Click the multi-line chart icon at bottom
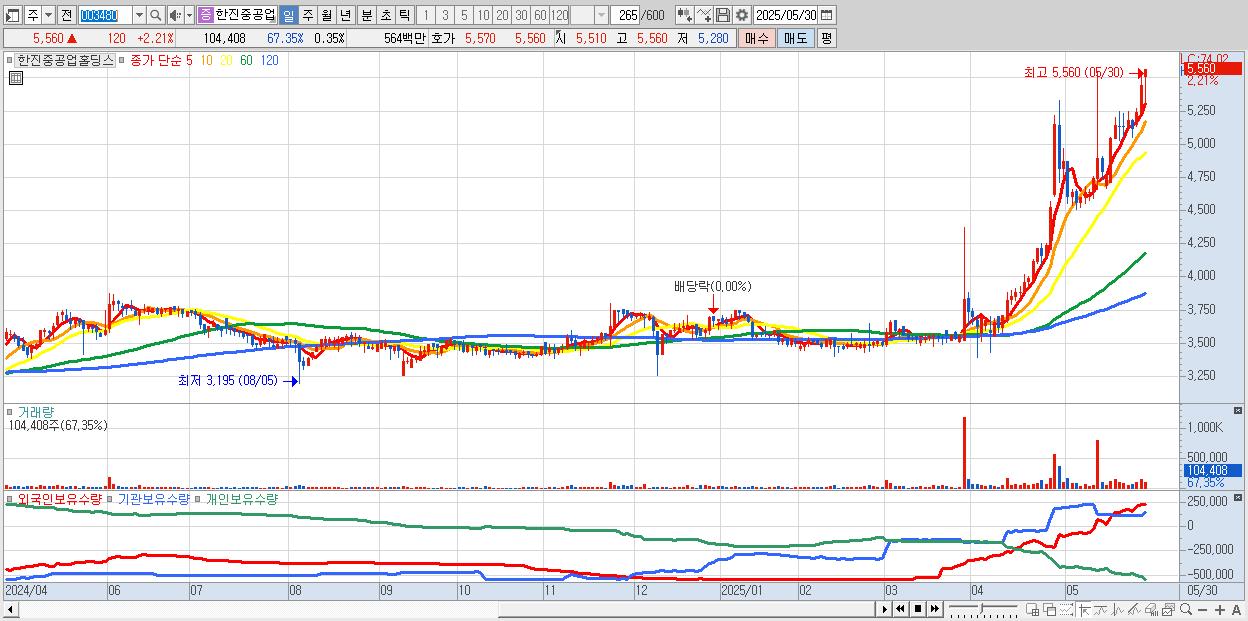Image resolution: width=1248 pixels, height=621 pixels. 1134,609
